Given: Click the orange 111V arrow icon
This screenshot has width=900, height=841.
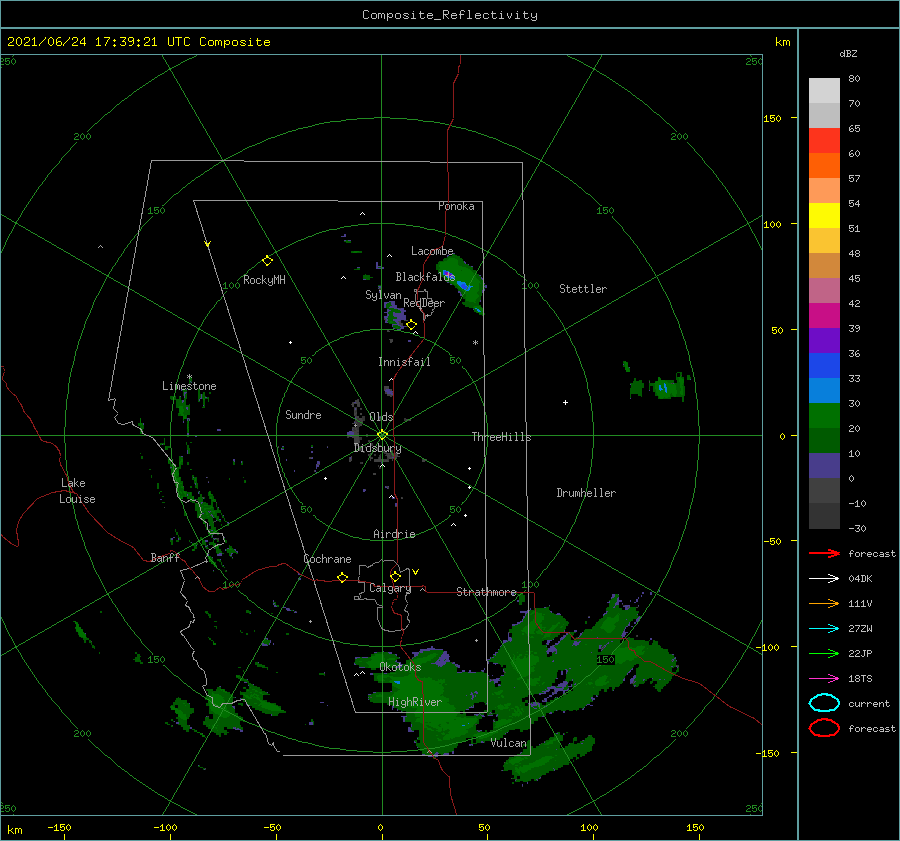Looking at the screenshot, I should [824, 603].
